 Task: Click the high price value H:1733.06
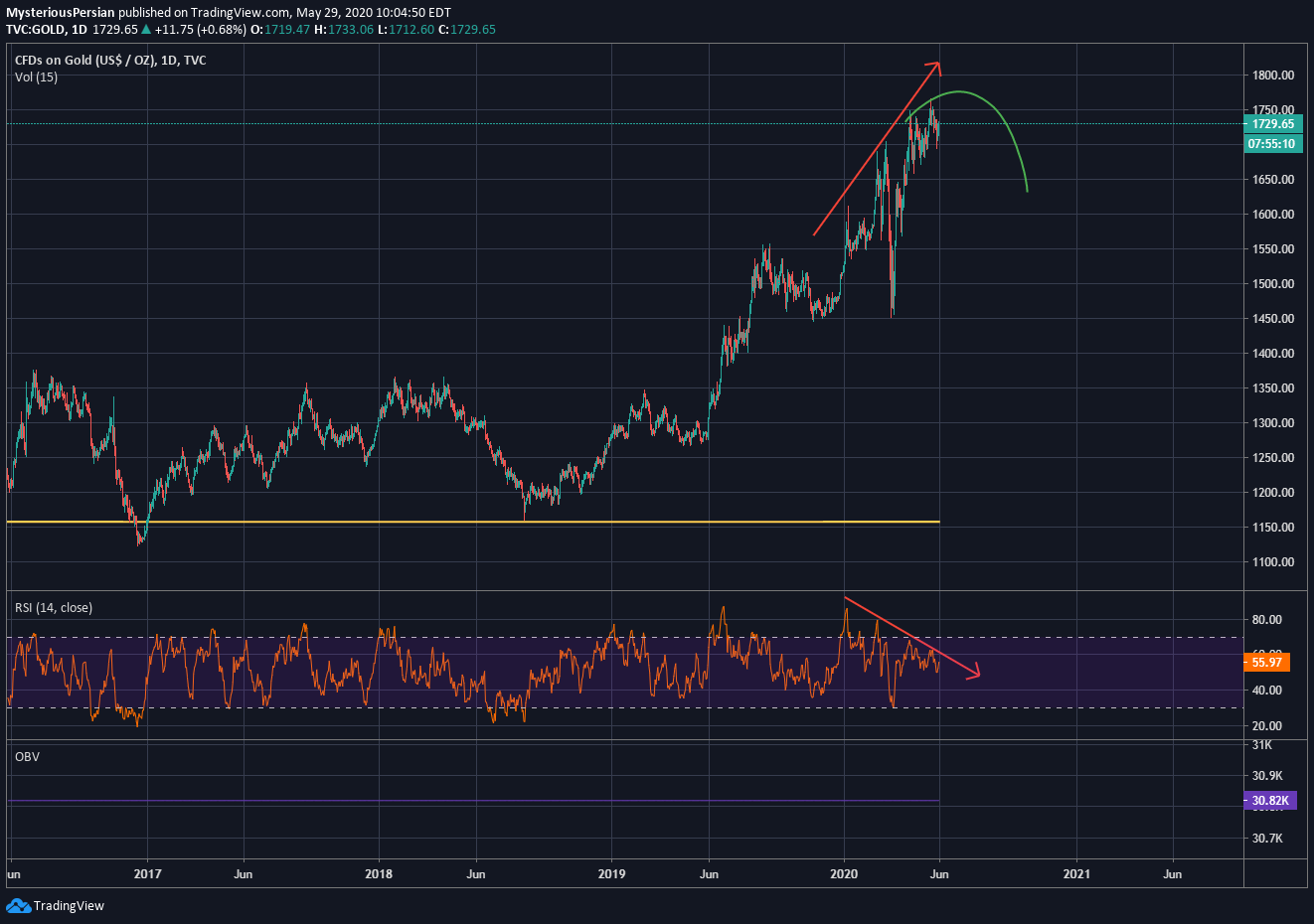pyautogui.click(x=344, y=30)
